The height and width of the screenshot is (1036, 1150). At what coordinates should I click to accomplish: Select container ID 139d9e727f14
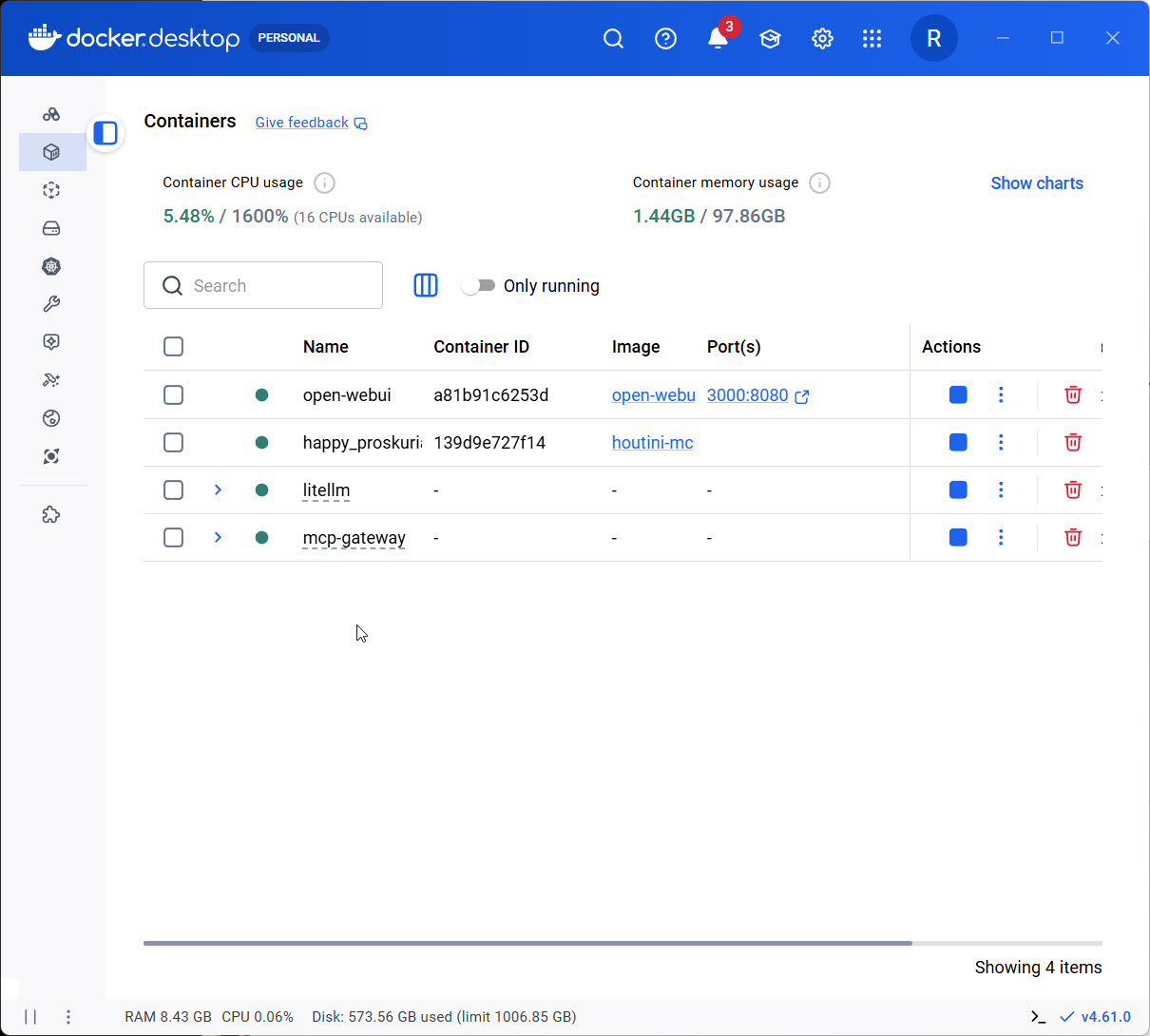point(489,443)
